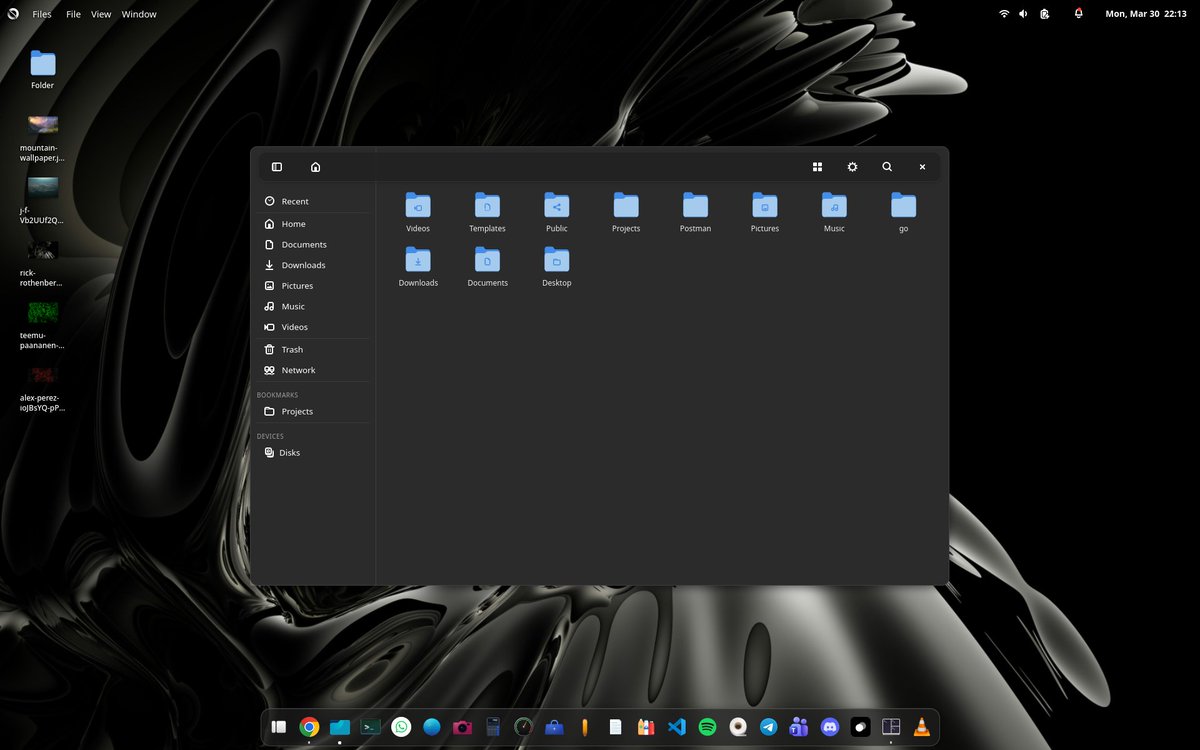The image size is (1200, 750).
Task: Open the Files menu in the menu bar
Action: tap(41, 13)
